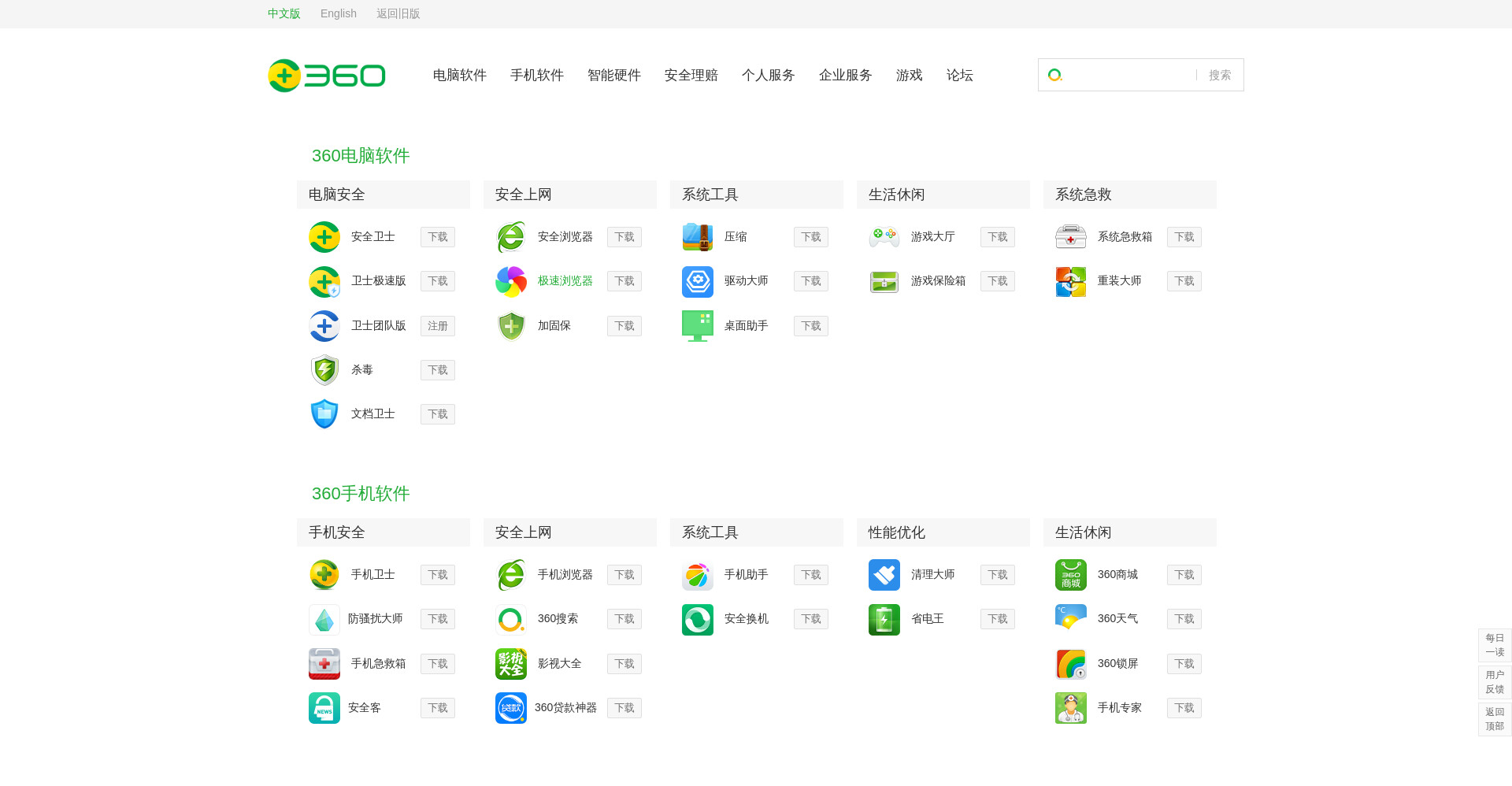
Task: Click 下载 next to 系统急救箱
Action: (x=1184, y=237)
